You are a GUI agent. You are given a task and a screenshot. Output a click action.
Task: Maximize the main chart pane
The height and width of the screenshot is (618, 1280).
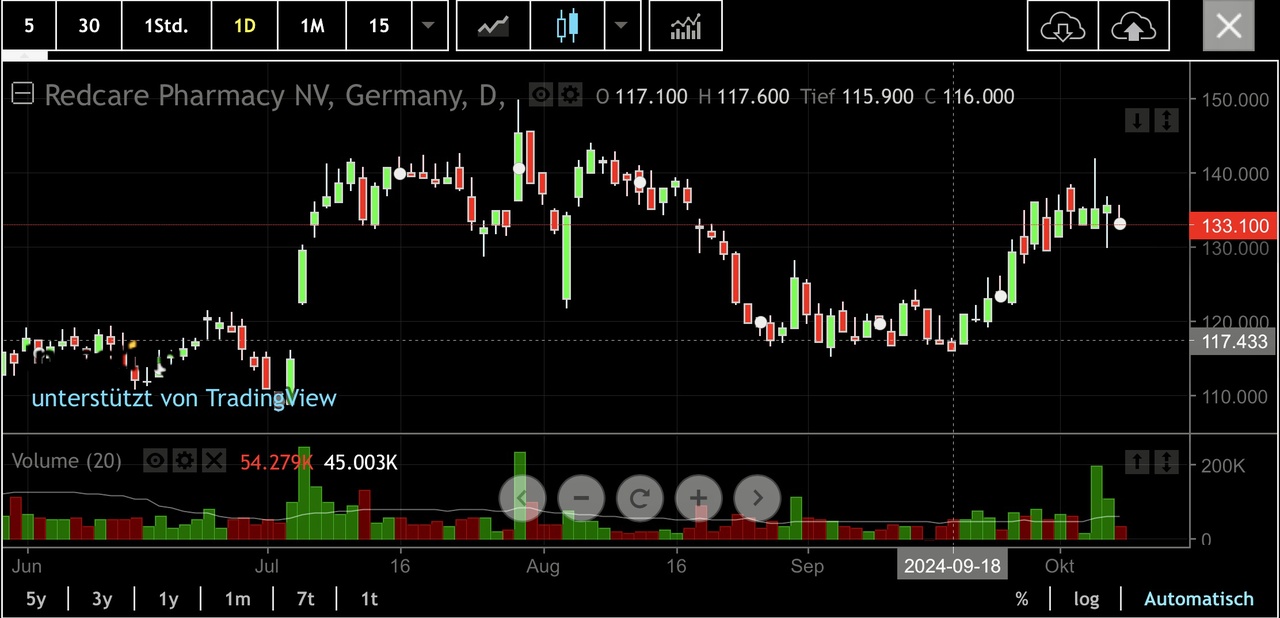1167,121
